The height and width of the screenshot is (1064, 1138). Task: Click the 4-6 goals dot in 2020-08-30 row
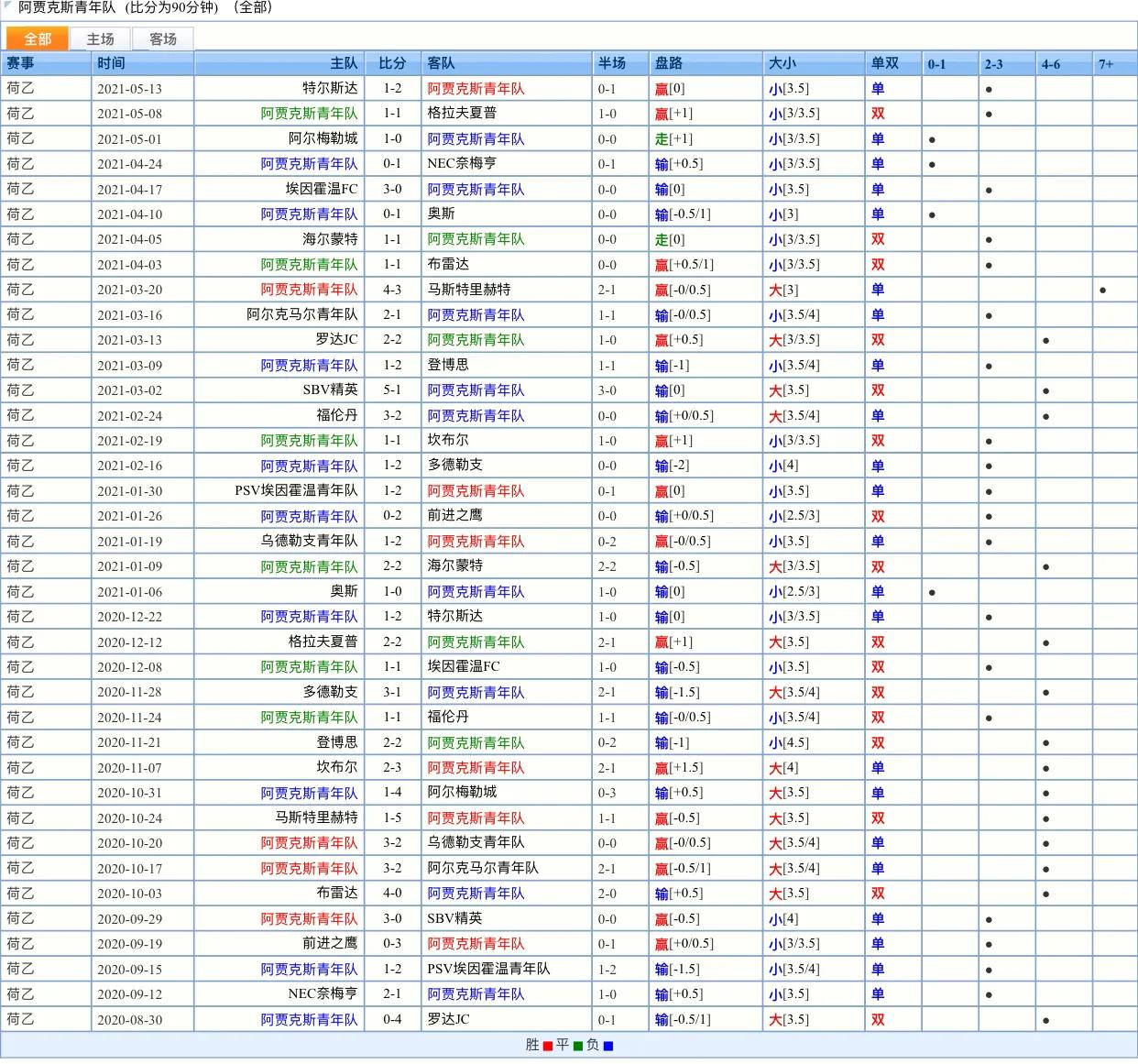click(x=1045, y=1020)
